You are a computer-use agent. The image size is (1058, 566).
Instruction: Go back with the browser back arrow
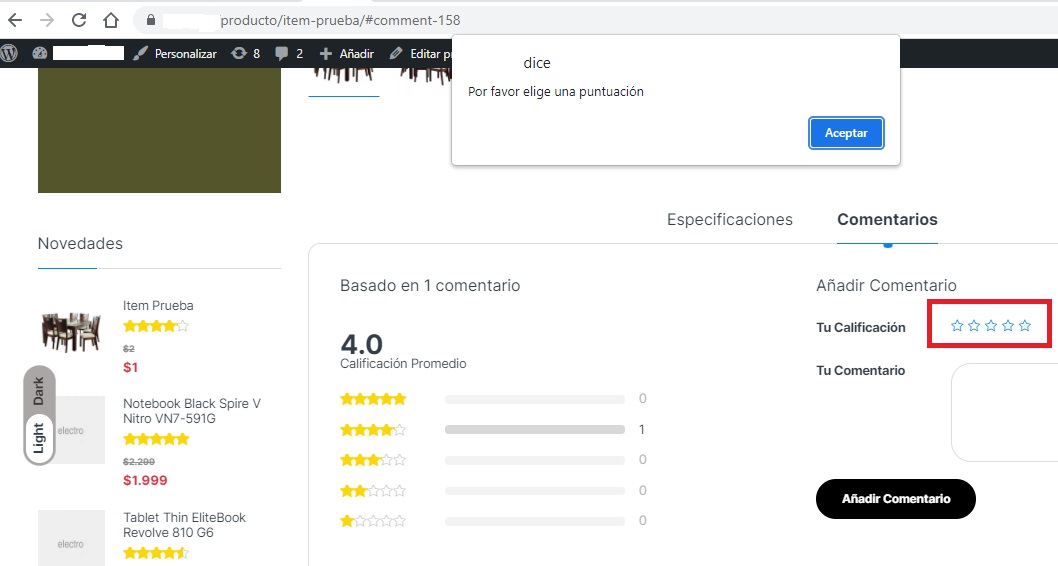click(x=15, y=20)
